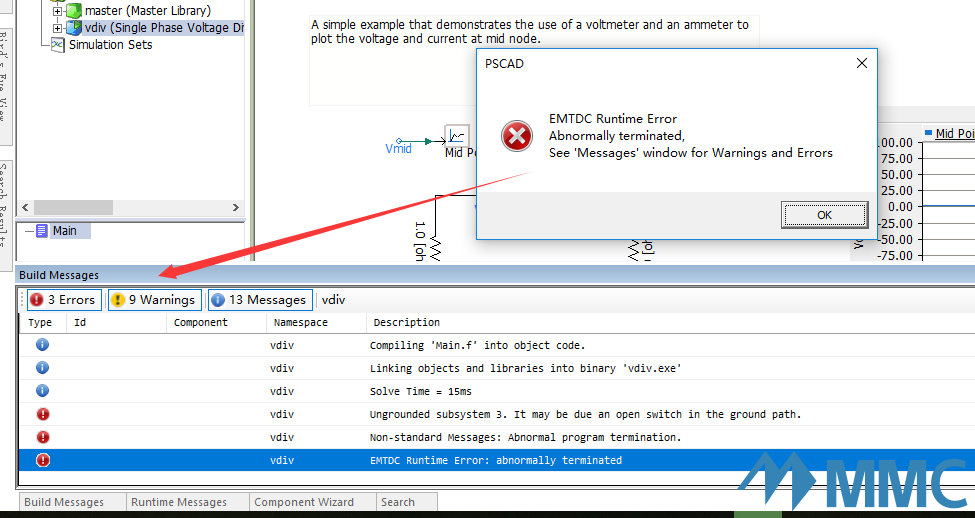Click the info icon of the Compiling row
This screenshot has width=975, height=518.
[42, 345]
